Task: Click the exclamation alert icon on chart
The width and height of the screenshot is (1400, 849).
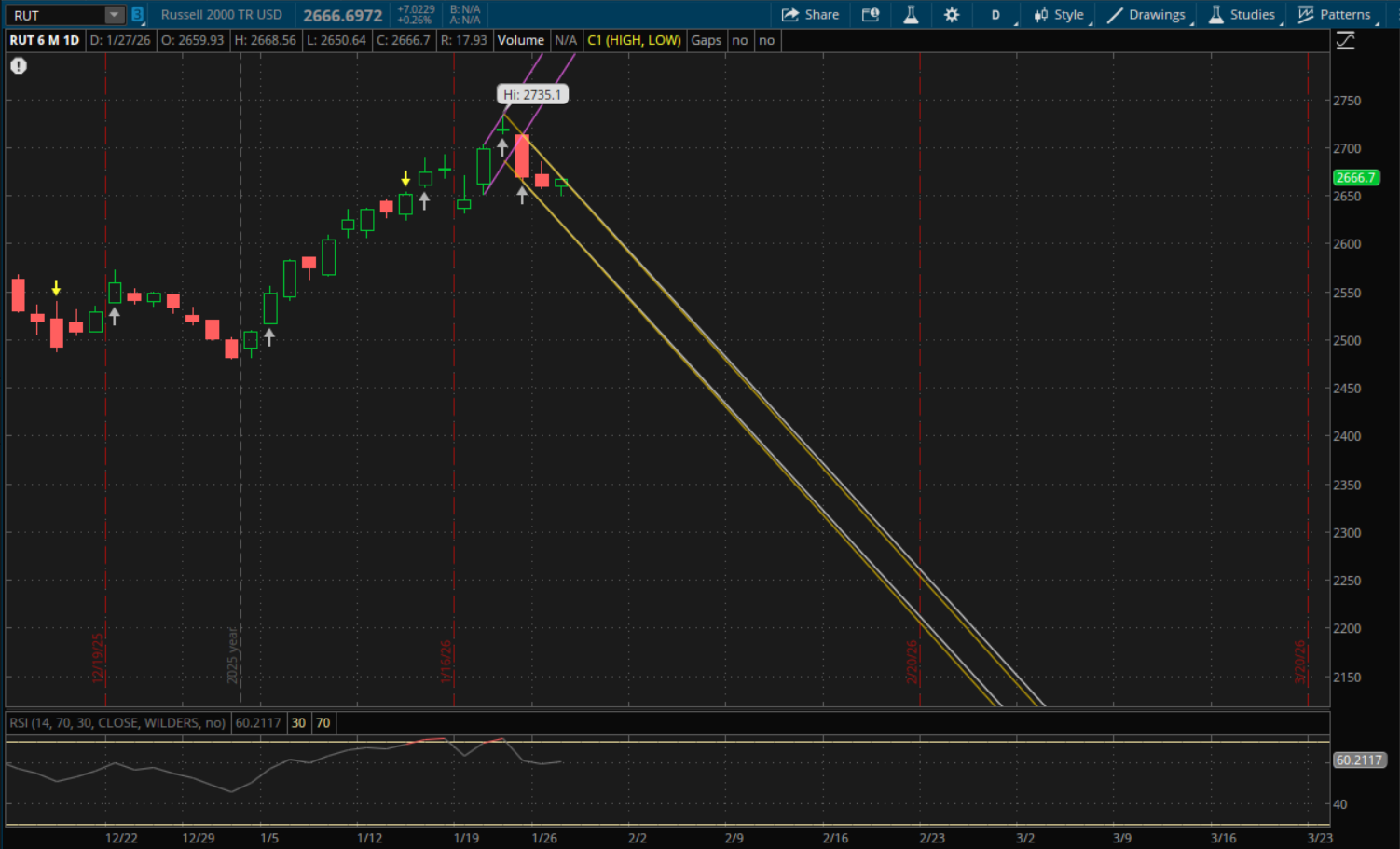Action: (19, 66)
